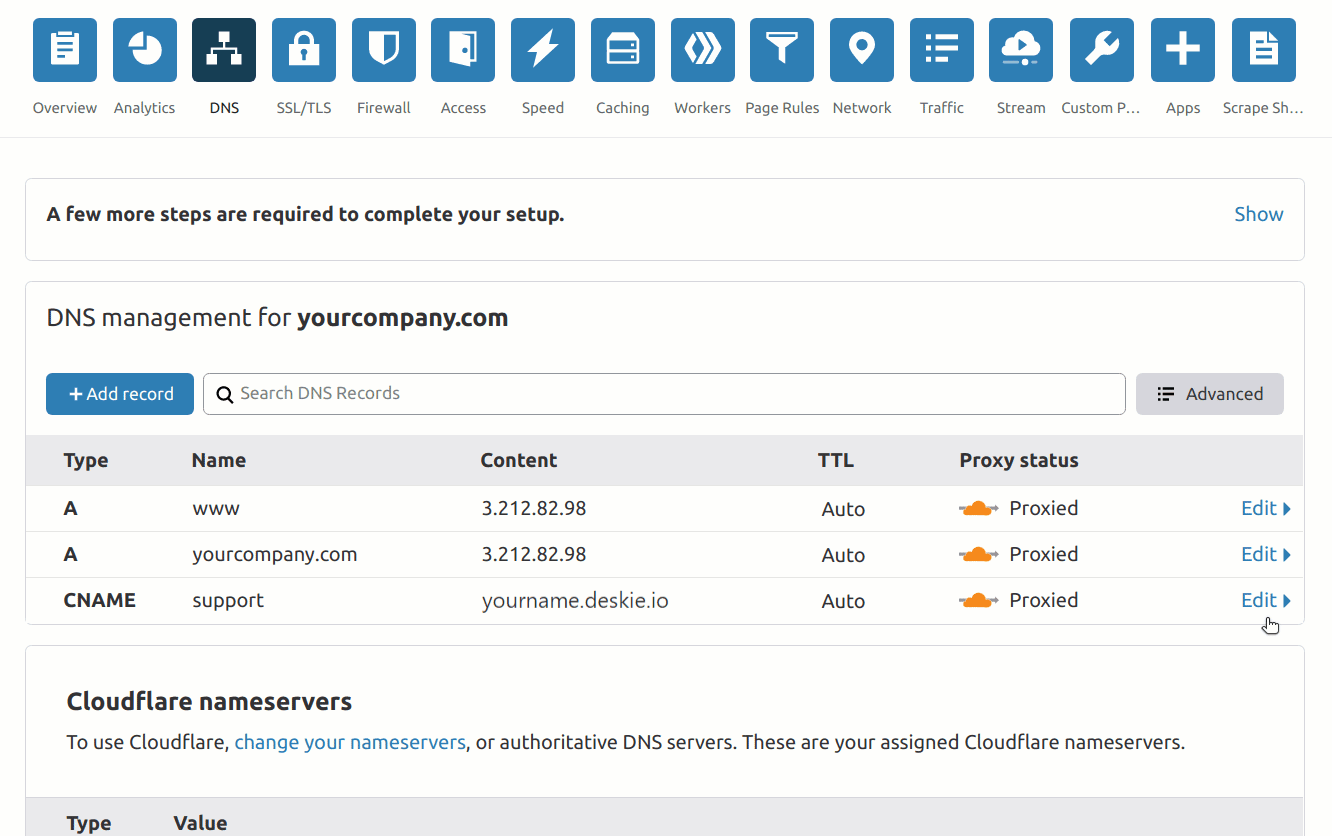This screenshot has height=836, width=1332.
Task: Open the Traffic list icon
Action: coord(942,50)
